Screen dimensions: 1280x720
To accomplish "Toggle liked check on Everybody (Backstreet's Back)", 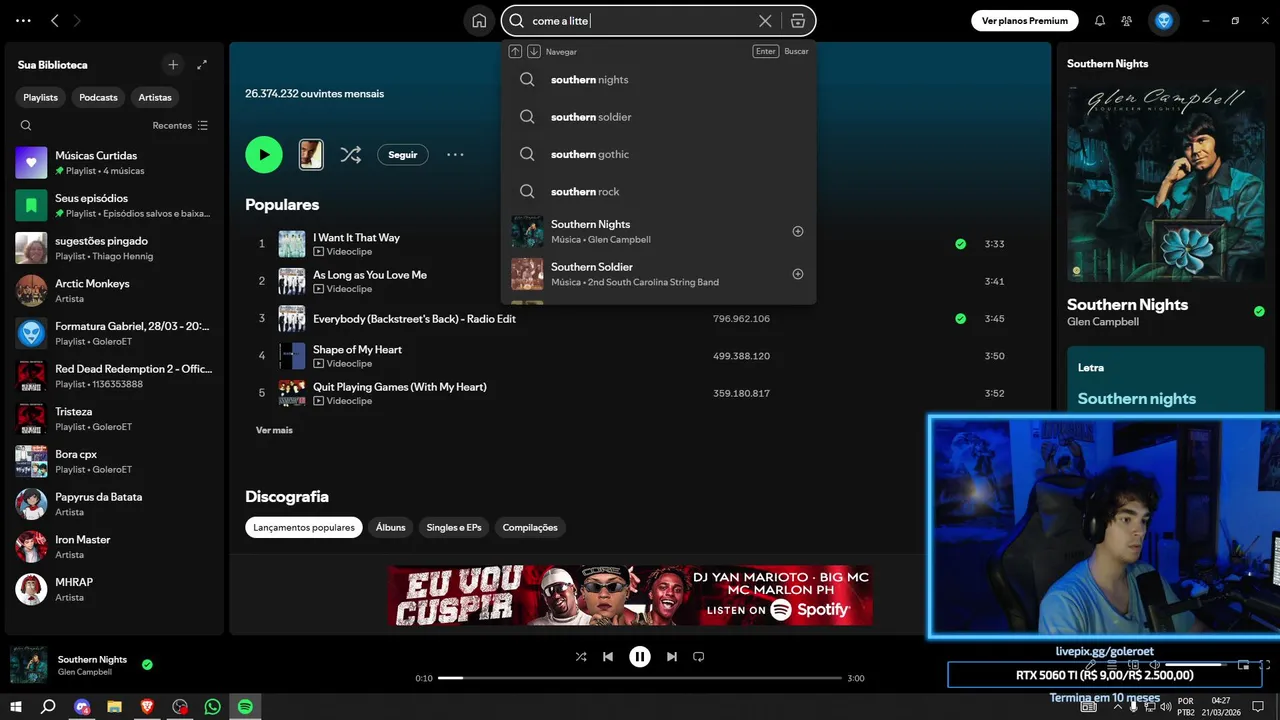I will point(960,318).
